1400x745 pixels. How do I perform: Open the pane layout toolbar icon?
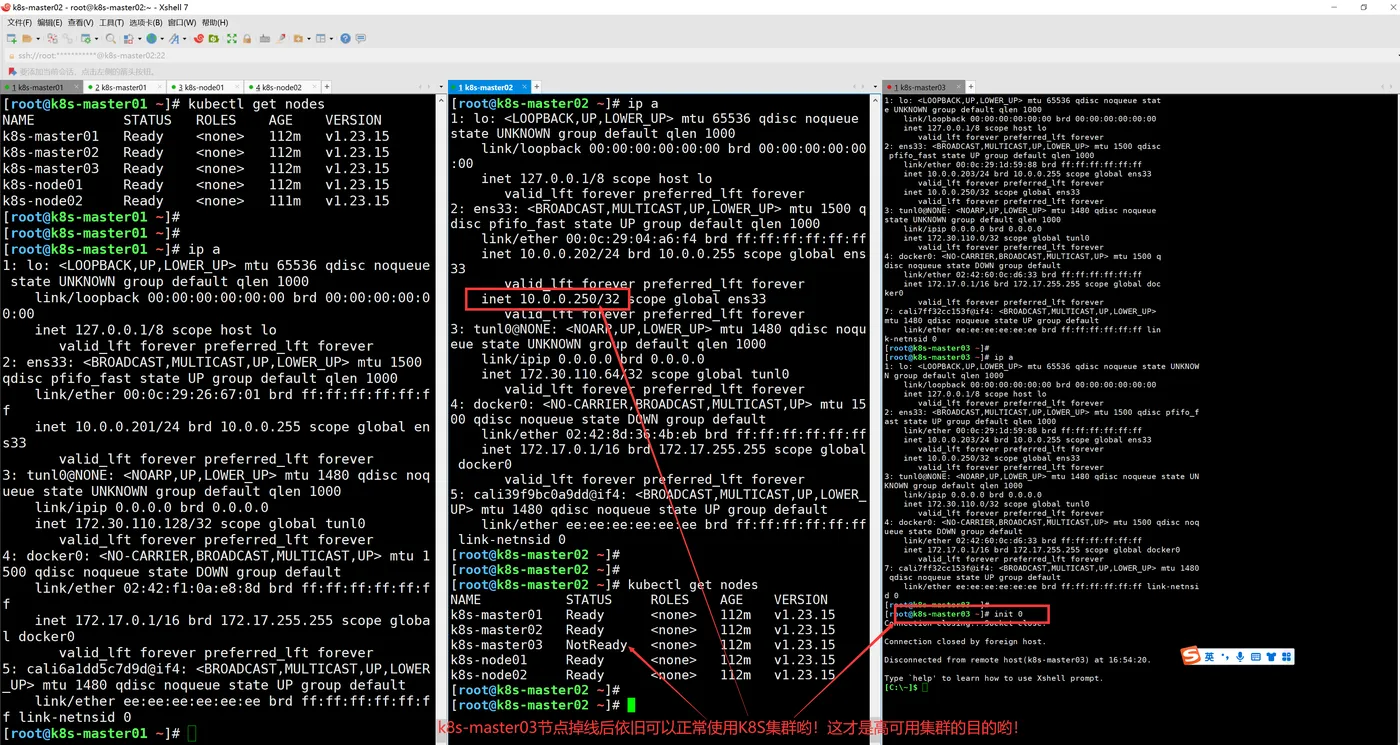(320, 38)
